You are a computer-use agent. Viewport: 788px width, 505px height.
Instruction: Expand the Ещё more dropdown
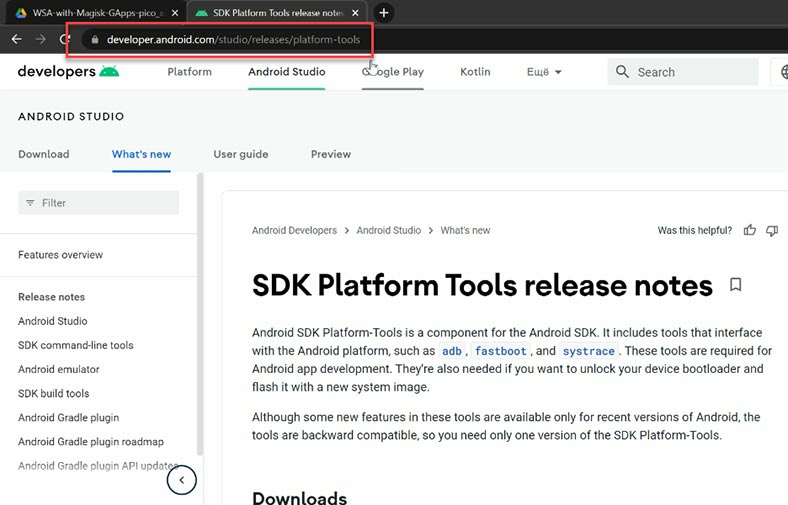[544, 72]
